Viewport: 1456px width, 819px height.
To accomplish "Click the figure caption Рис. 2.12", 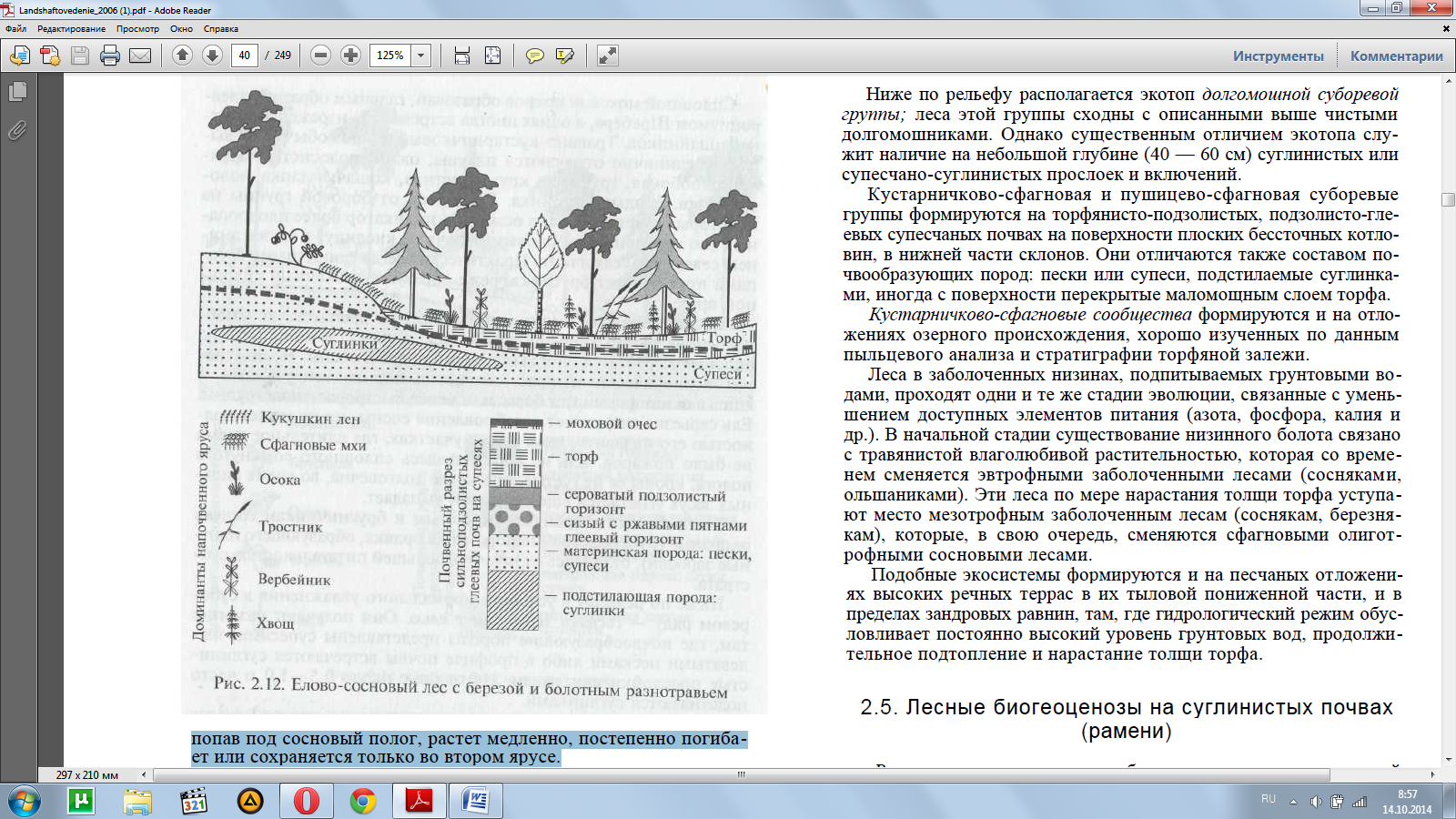I will point(470,688).
